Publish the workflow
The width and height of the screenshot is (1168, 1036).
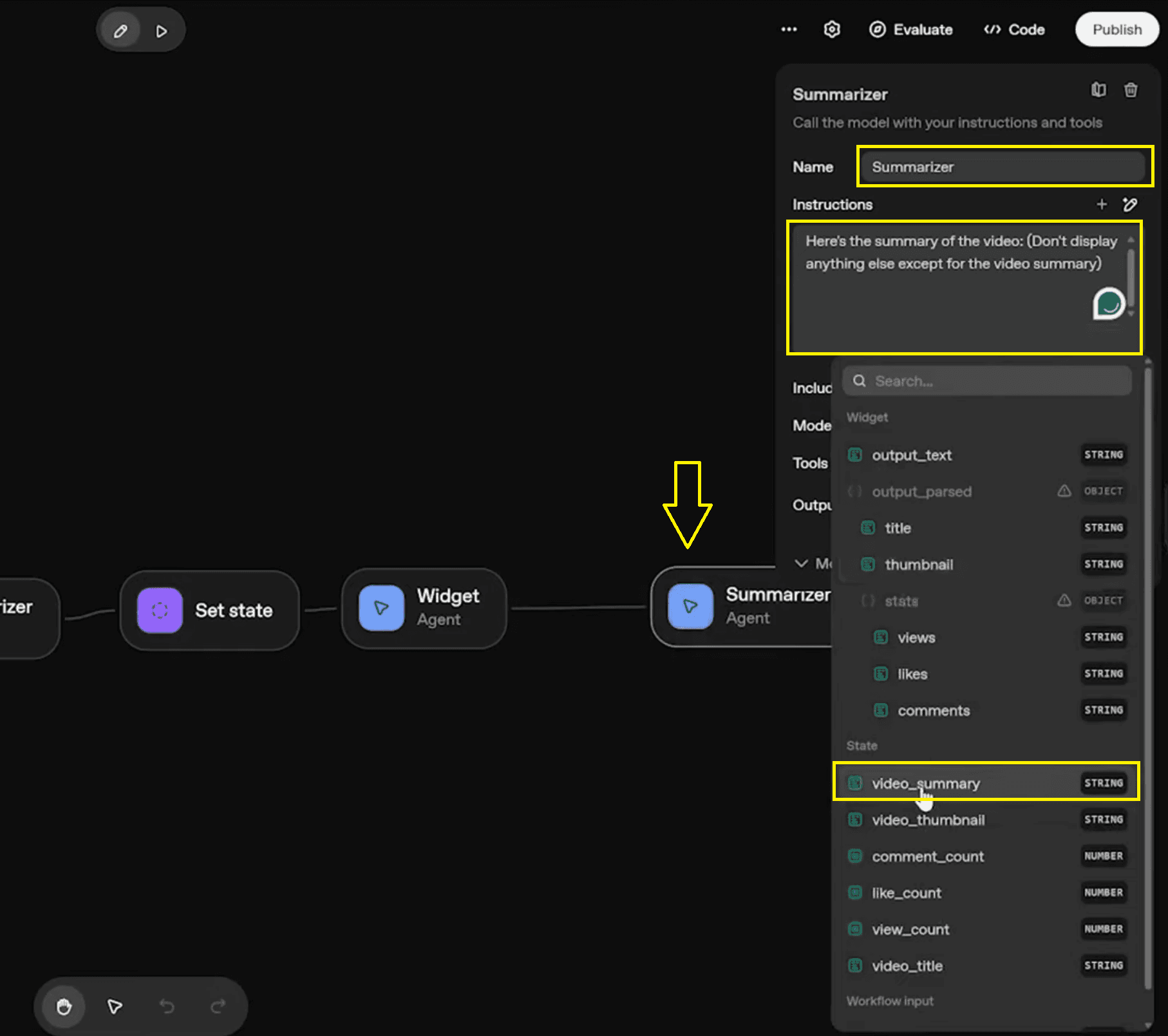click(x=1116, y=30)
